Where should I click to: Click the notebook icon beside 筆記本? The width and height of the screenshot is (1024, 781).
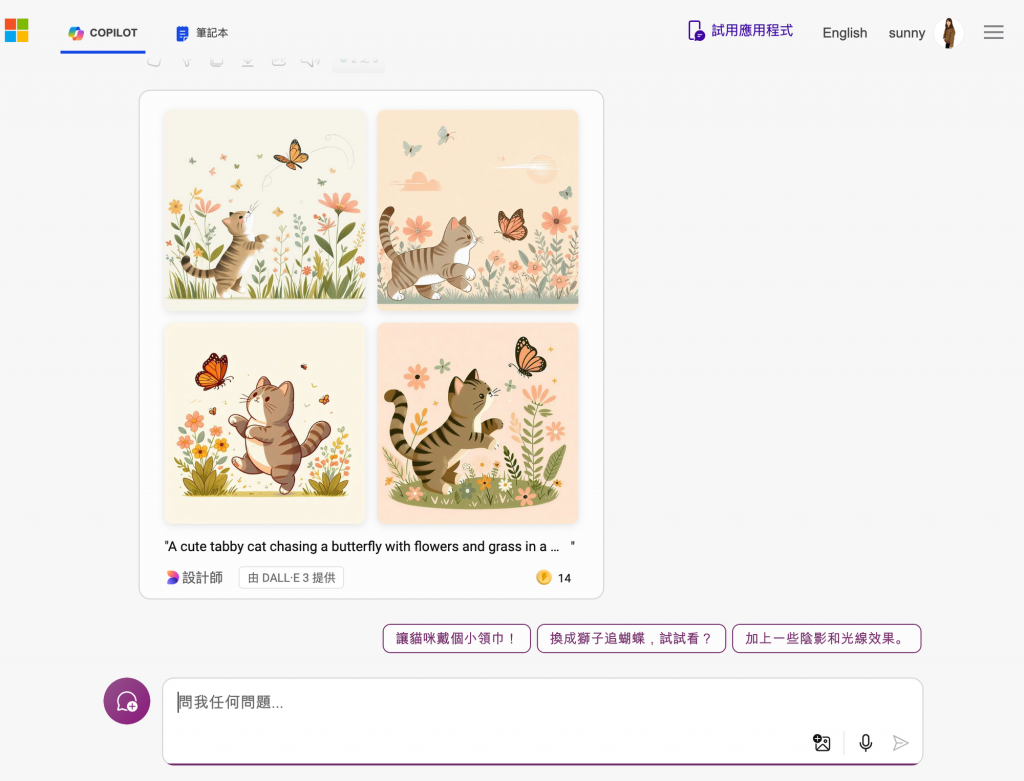182,33
